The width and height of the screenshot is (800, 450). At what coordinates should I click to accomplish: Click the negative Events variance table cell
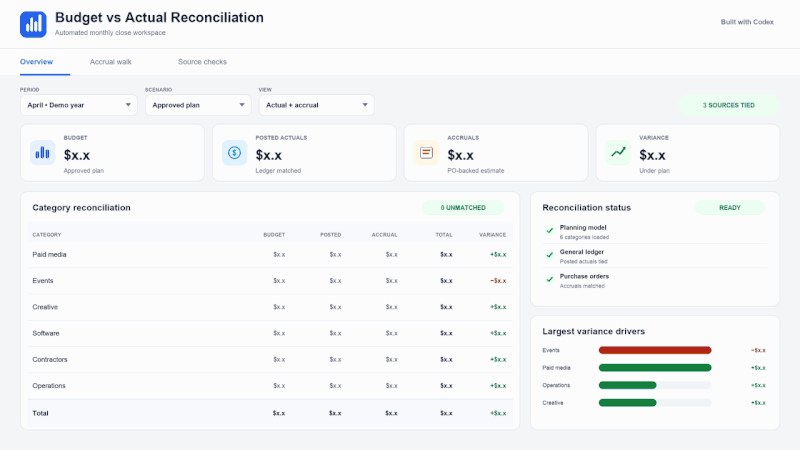pos(498,281)
